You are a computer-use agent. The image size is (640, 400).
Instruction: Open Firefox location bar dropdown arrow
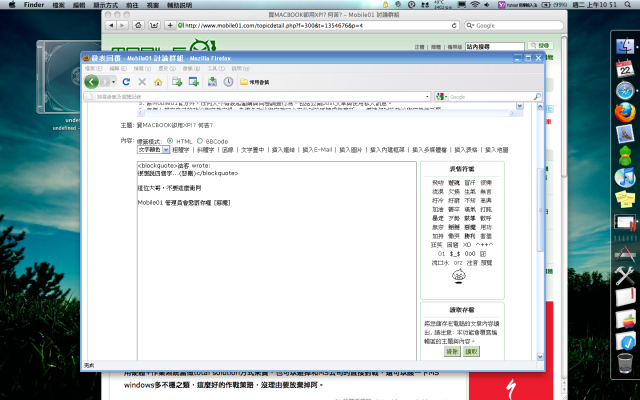point(427,97)
